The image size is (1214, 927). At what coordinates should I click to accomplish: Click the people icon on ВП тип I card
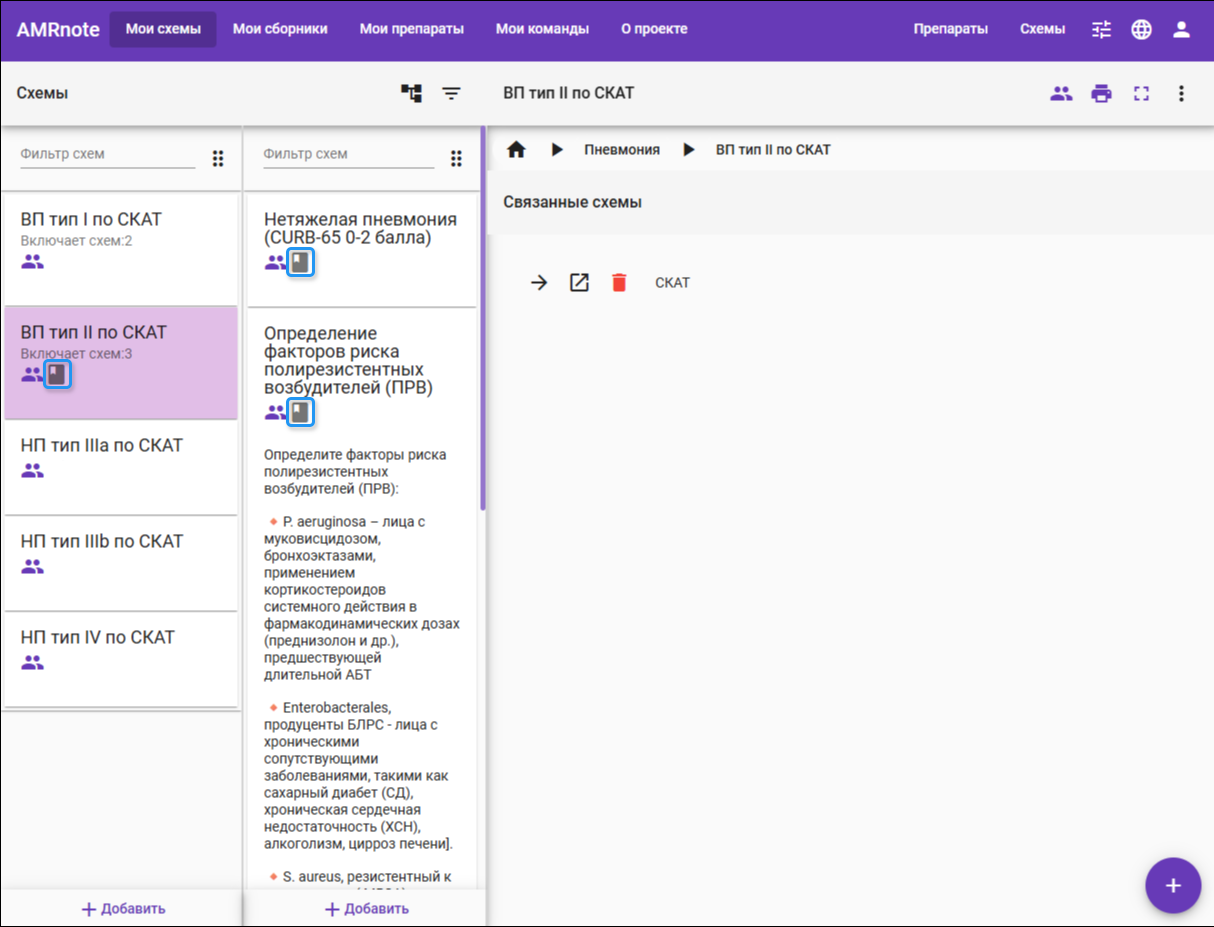point(32,262)
